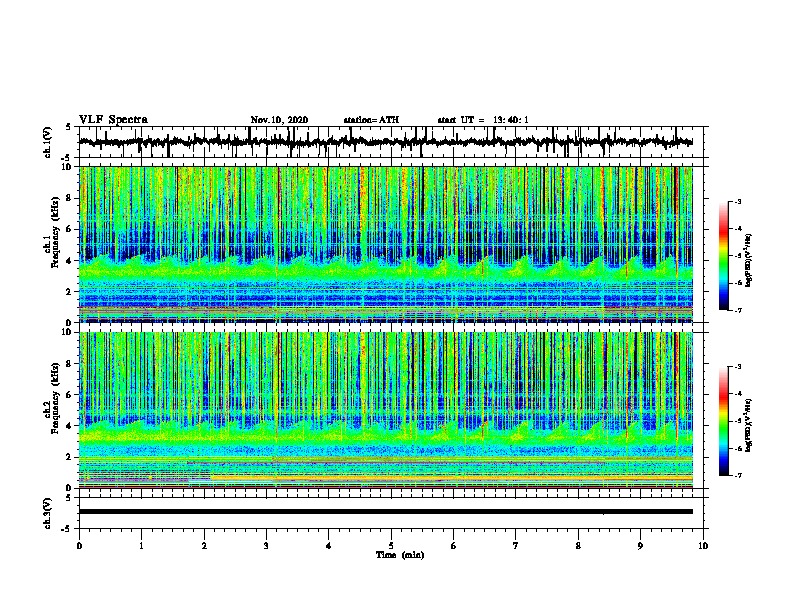The width and height of the screenshot is (792, 612).
Task: Click time axis tick label '10'
Action: pos(703,546)
